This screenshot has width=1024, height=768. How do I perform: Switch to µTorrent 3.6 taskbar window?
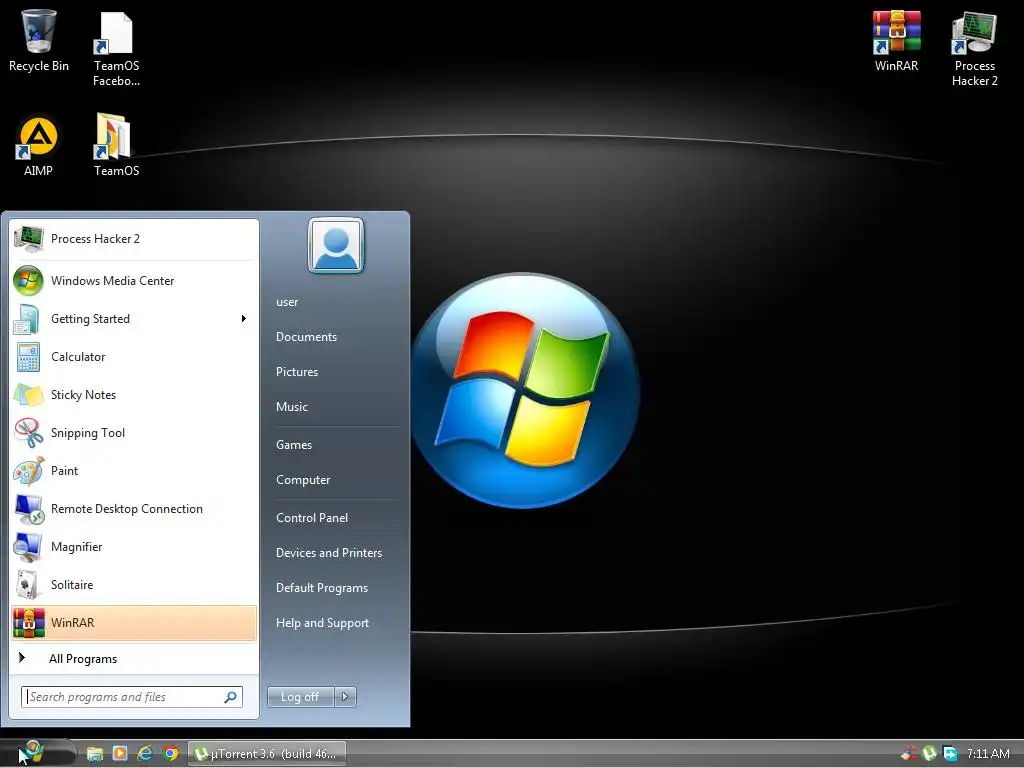click(267, 754)
